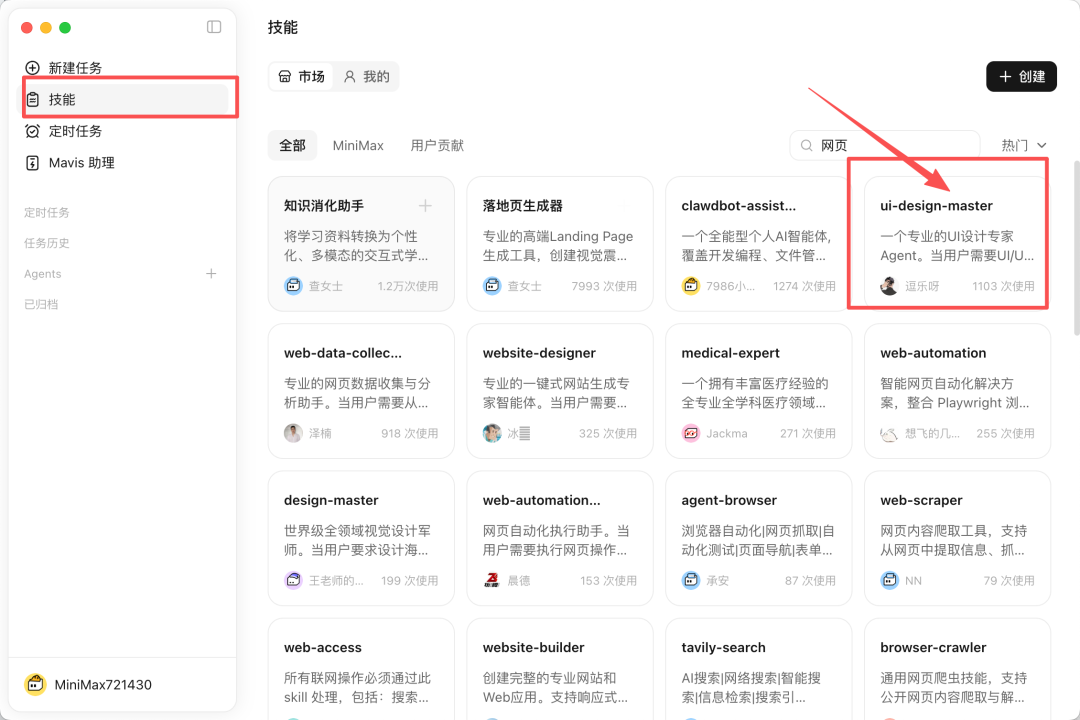Click the clipboard icon beside 技能
The image size is (1080, 720).
32,99
